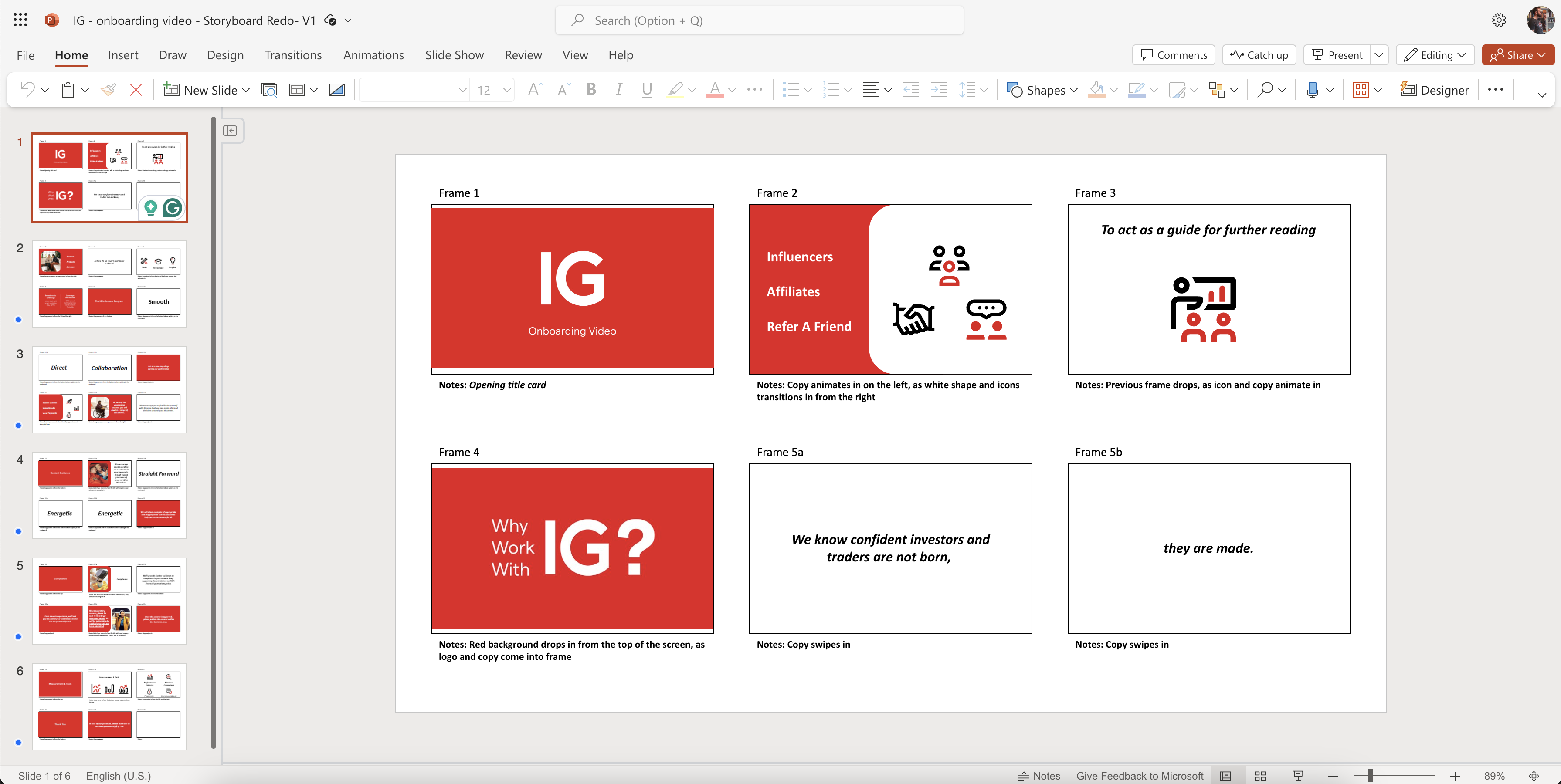Toggle the Notes pane in status bar
This screenshot has height=784, width=1561.
pyautogui.click(x=1039, y=776)
